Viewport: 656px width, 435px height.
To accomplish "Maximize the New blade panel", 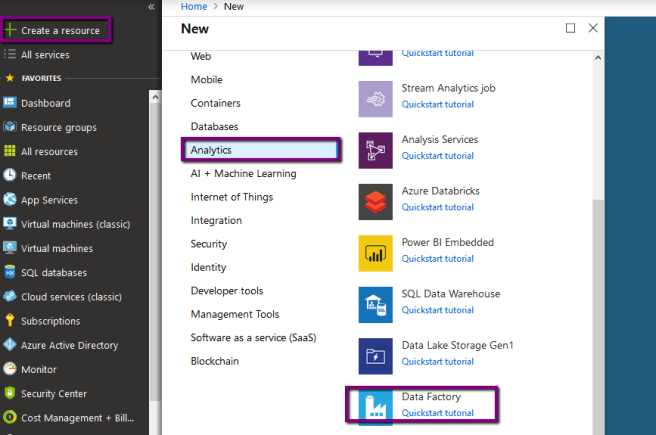I will click(570, 29).
